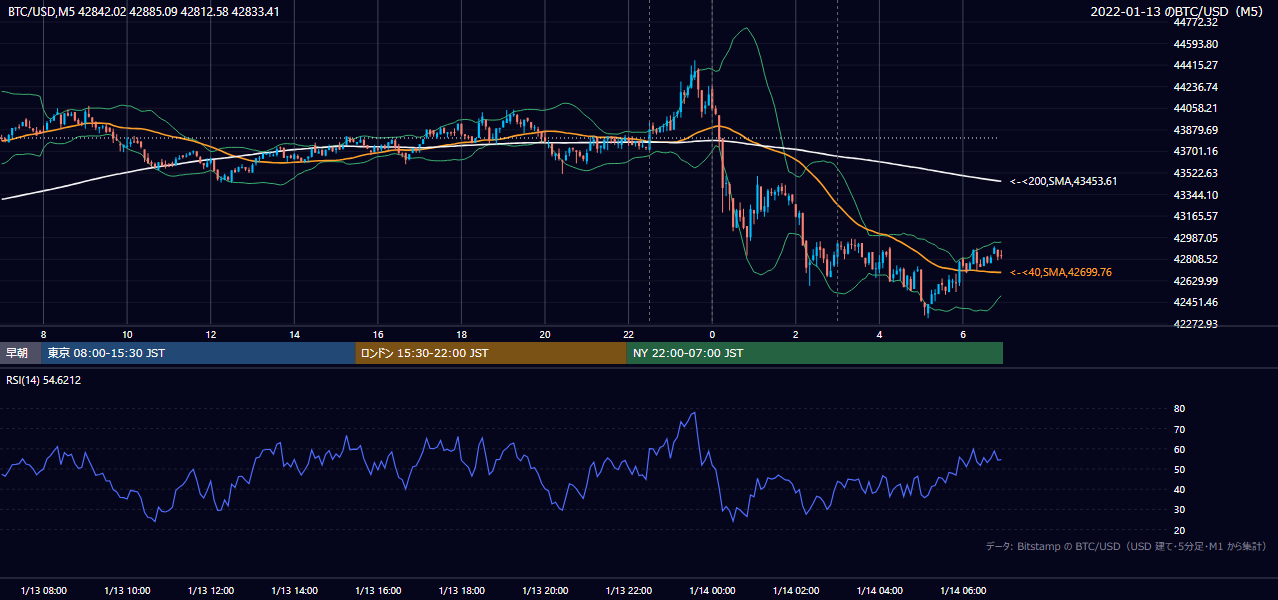This screenshot has height=600, width=1278.
Task: Click the bottom date label 1/14 02:00
Action: tap(796, 591)
